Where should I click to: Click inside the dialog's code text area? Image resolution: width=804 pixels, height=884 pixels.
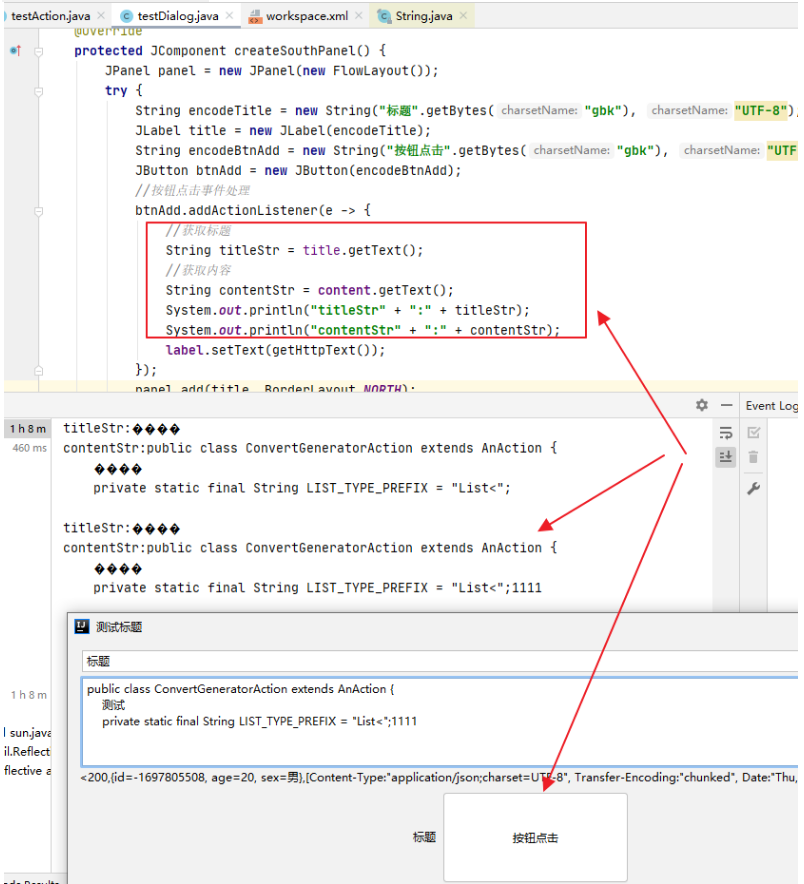[440, 722]
